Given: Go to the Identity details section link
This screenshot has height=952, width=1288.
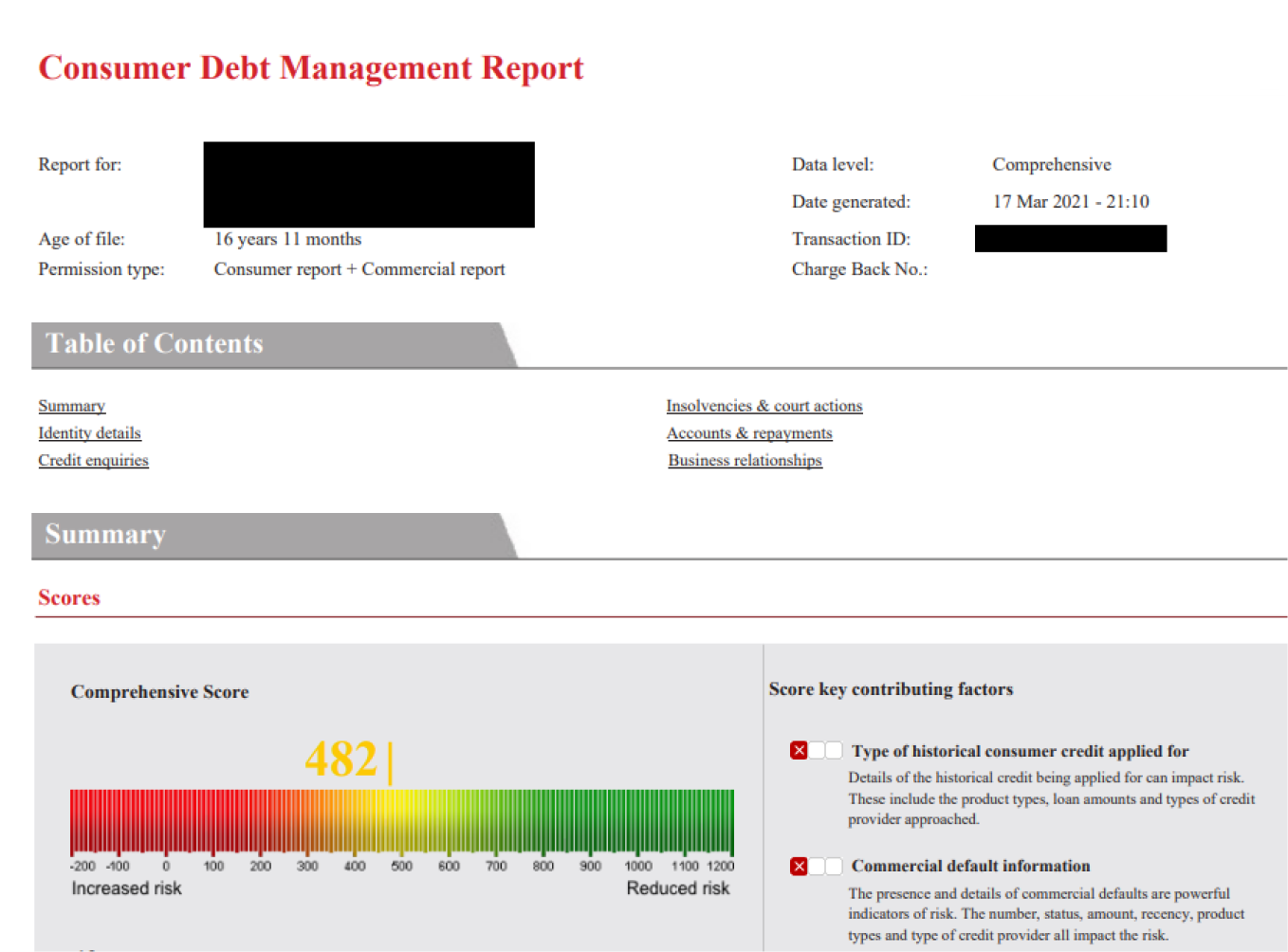Looking at the screenshot, I should [x=89, y=433].
